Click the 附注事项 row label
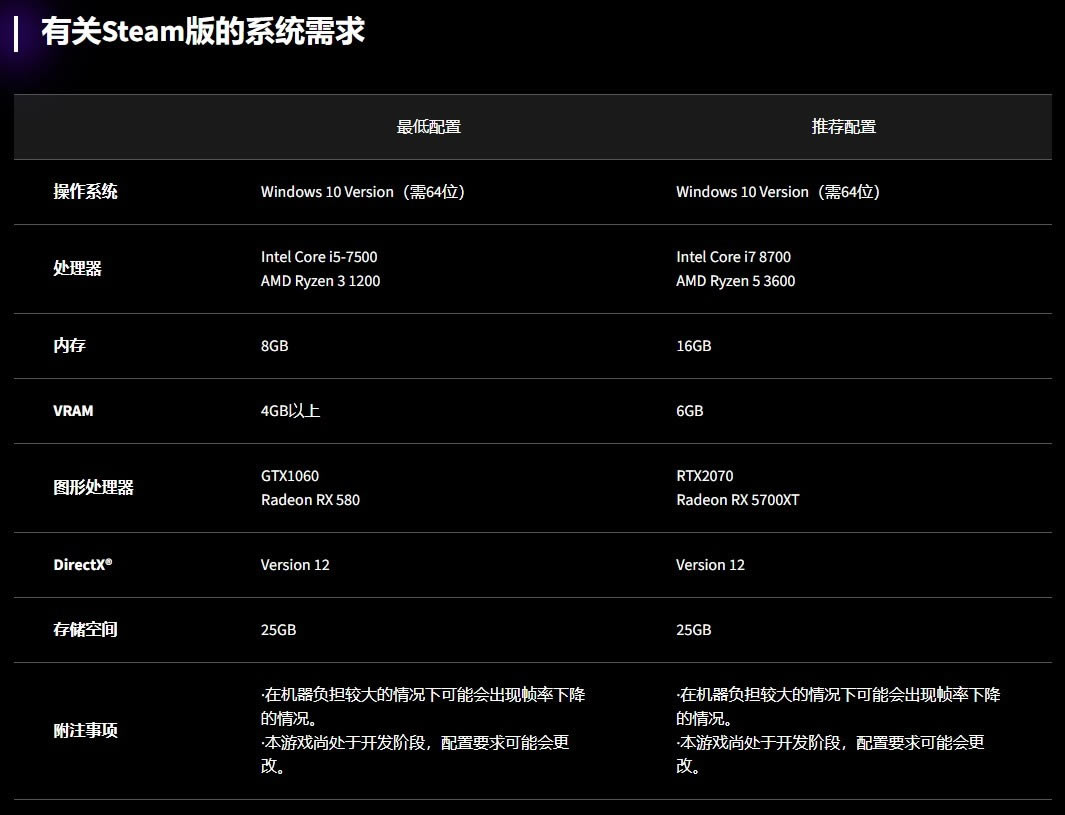 [x=85, y=731]
